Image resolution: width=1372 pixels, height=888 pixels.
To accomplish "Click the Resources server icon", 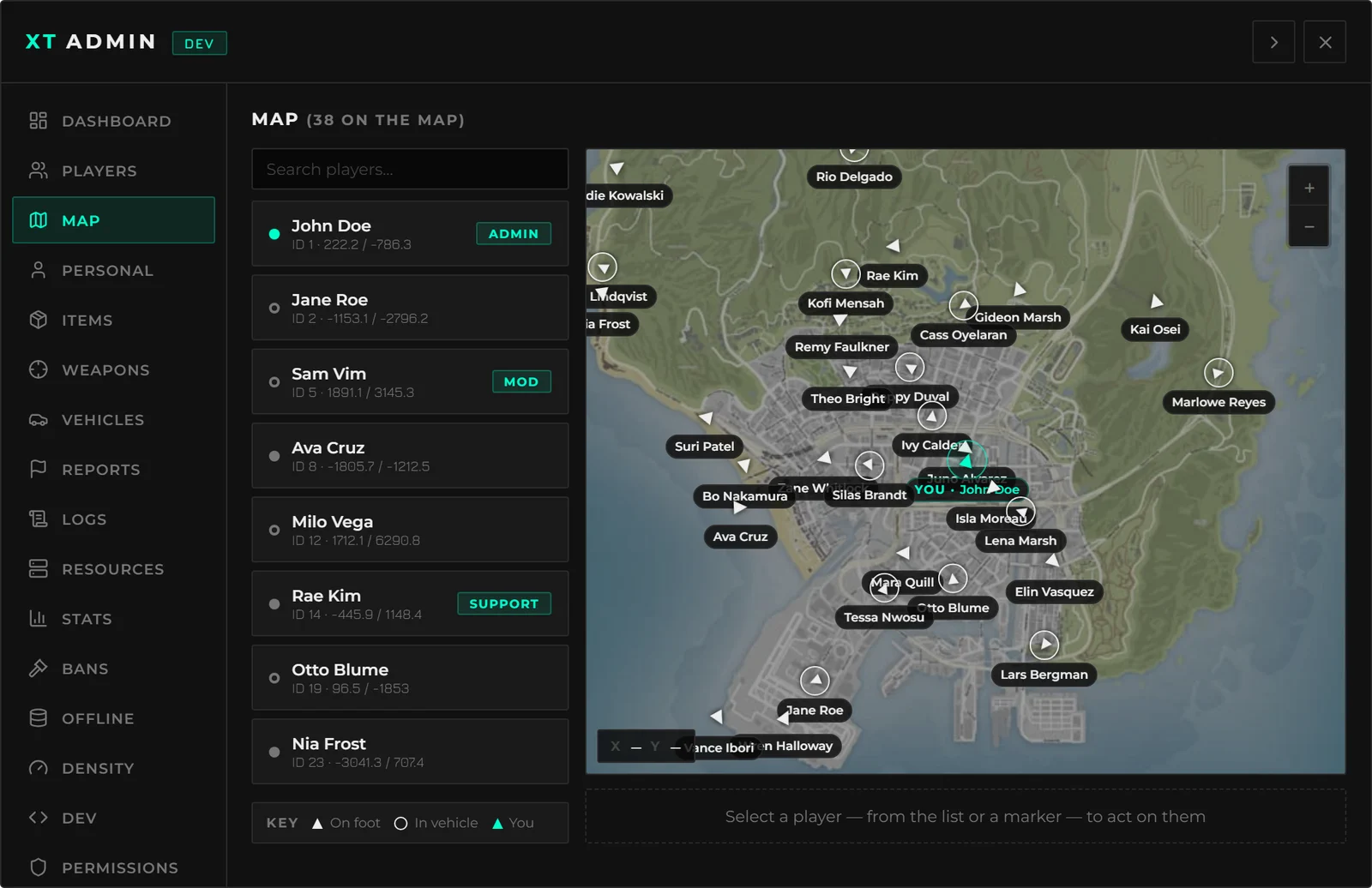I will (38, 568).
